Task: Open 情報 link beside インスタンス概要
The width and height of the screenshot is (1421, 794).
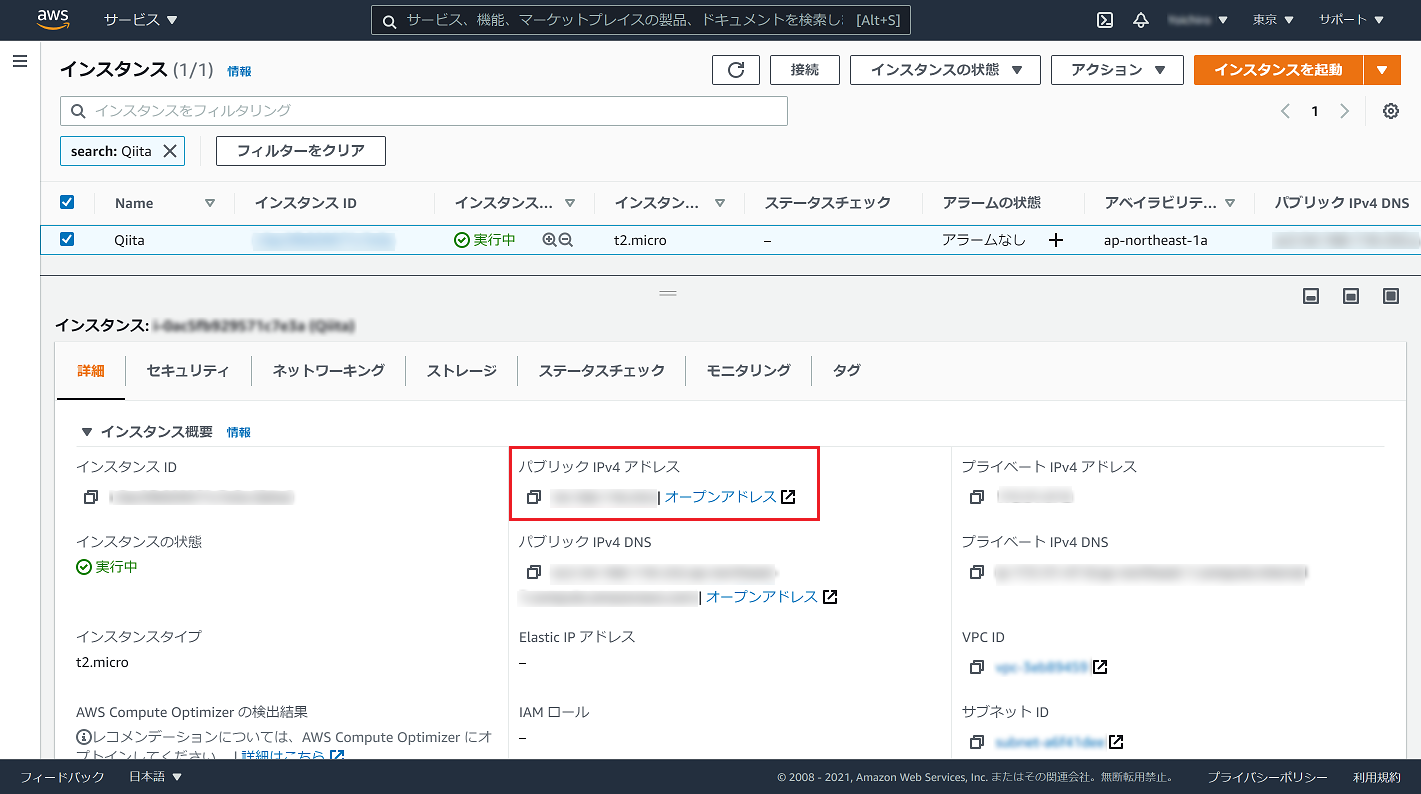Action: tap(239, 433)
